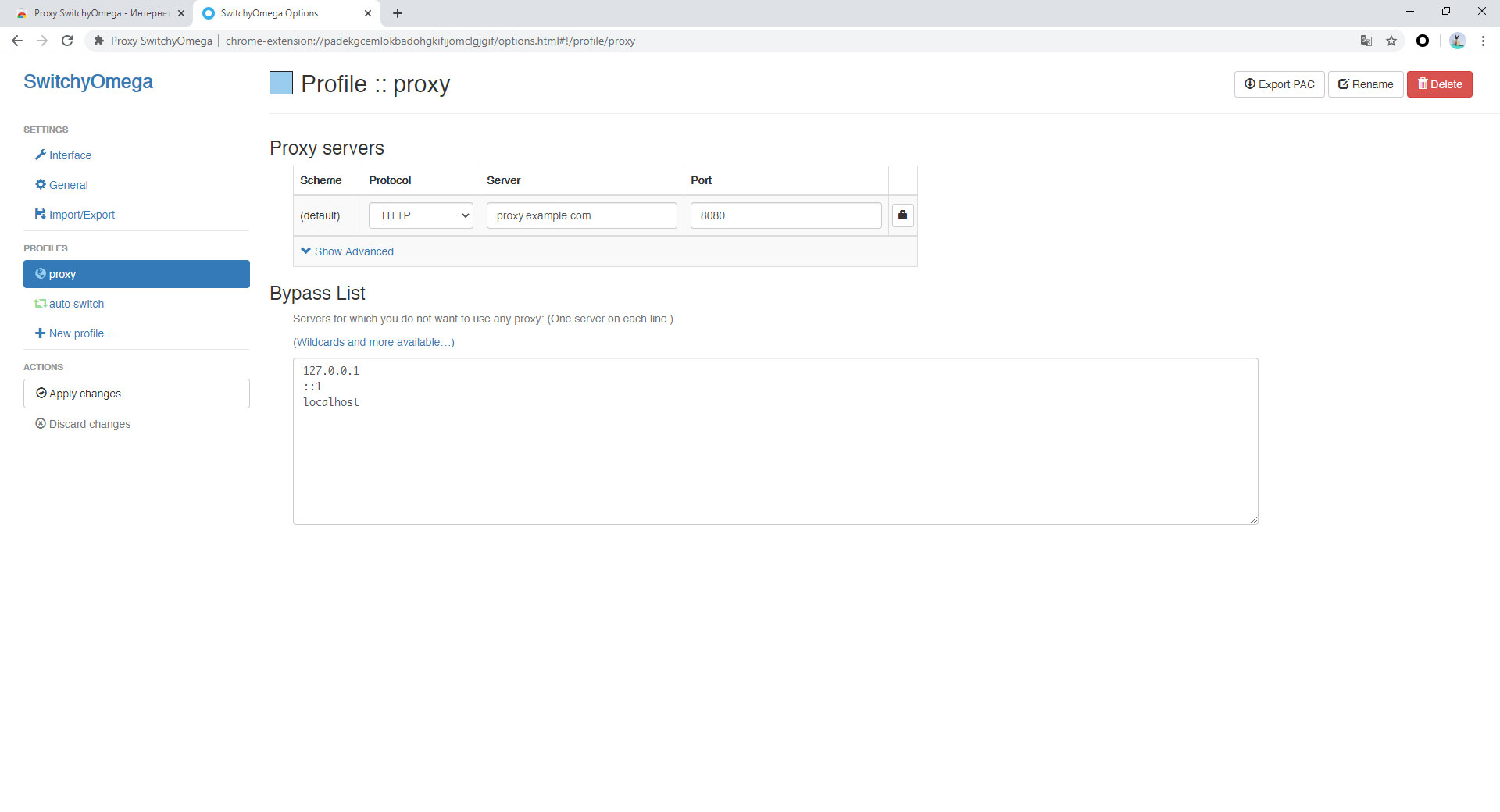
Task: Open the Wildcards and more available link
Action: tap(373, 342)
